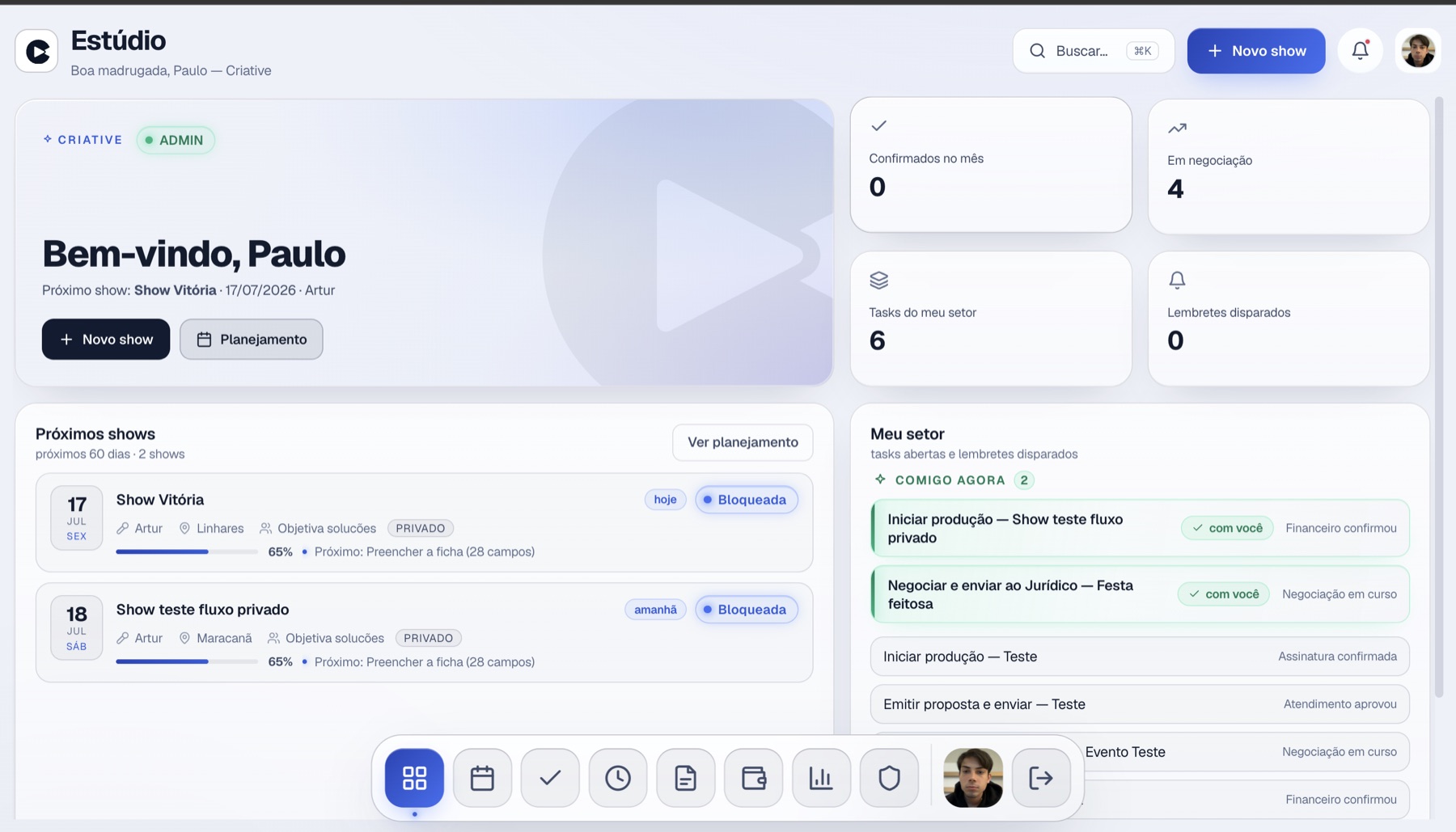This screenshot has width=1456, height=832.
Task: Focus the Buscar search field
Action: point(1094,51)
